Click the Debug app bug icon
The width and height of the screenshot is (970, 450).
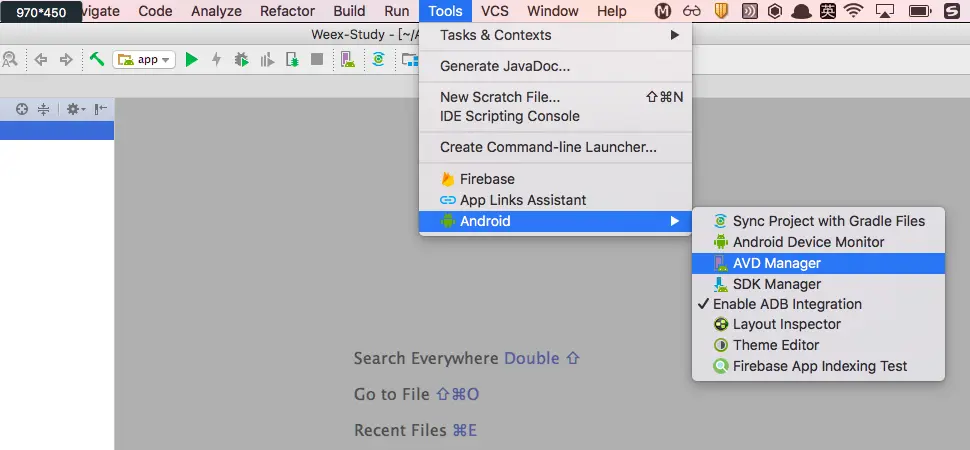(x=241, y=59)
